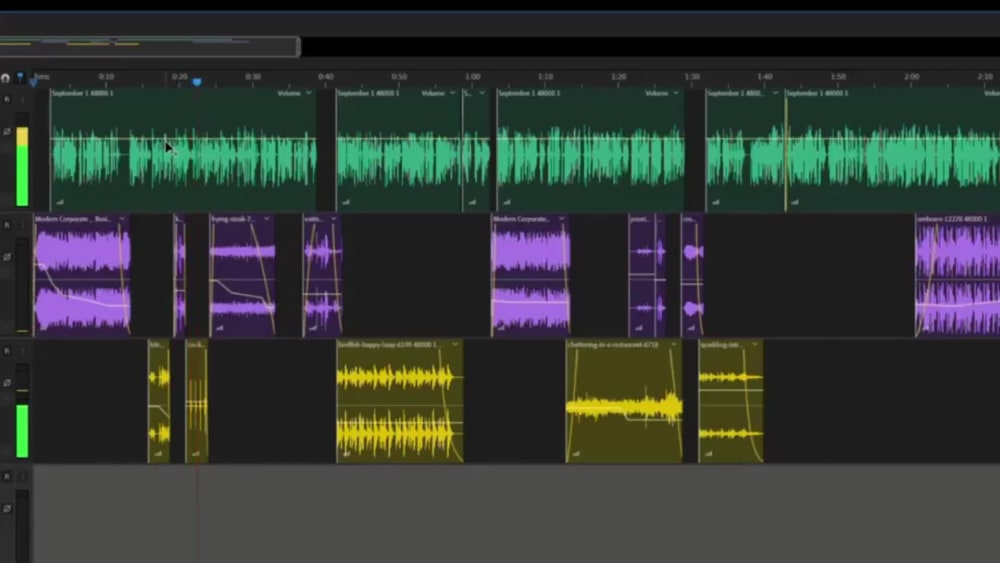The width and height of the screenshot is (1000, 563).
Task: Click the 1:40 mark on the time ruler
Action: click(765, 77)
